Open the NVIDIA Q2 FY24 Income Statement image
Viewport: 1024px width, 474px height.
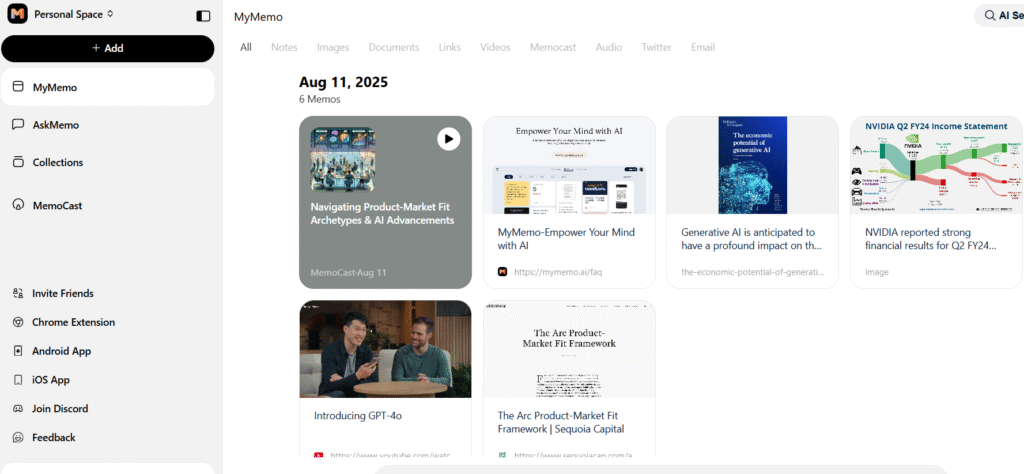tap(936, 165)
